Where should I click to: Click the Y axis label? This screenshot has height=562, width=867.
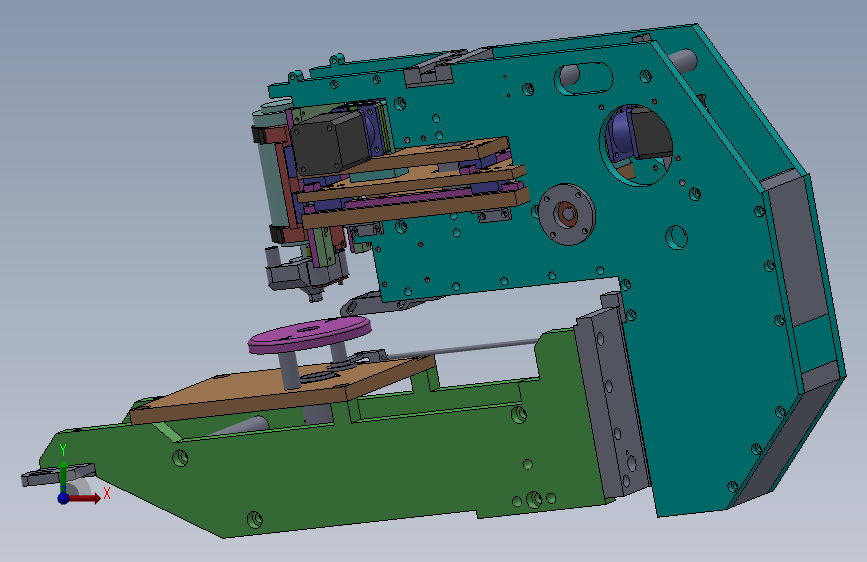coord(63,450)
